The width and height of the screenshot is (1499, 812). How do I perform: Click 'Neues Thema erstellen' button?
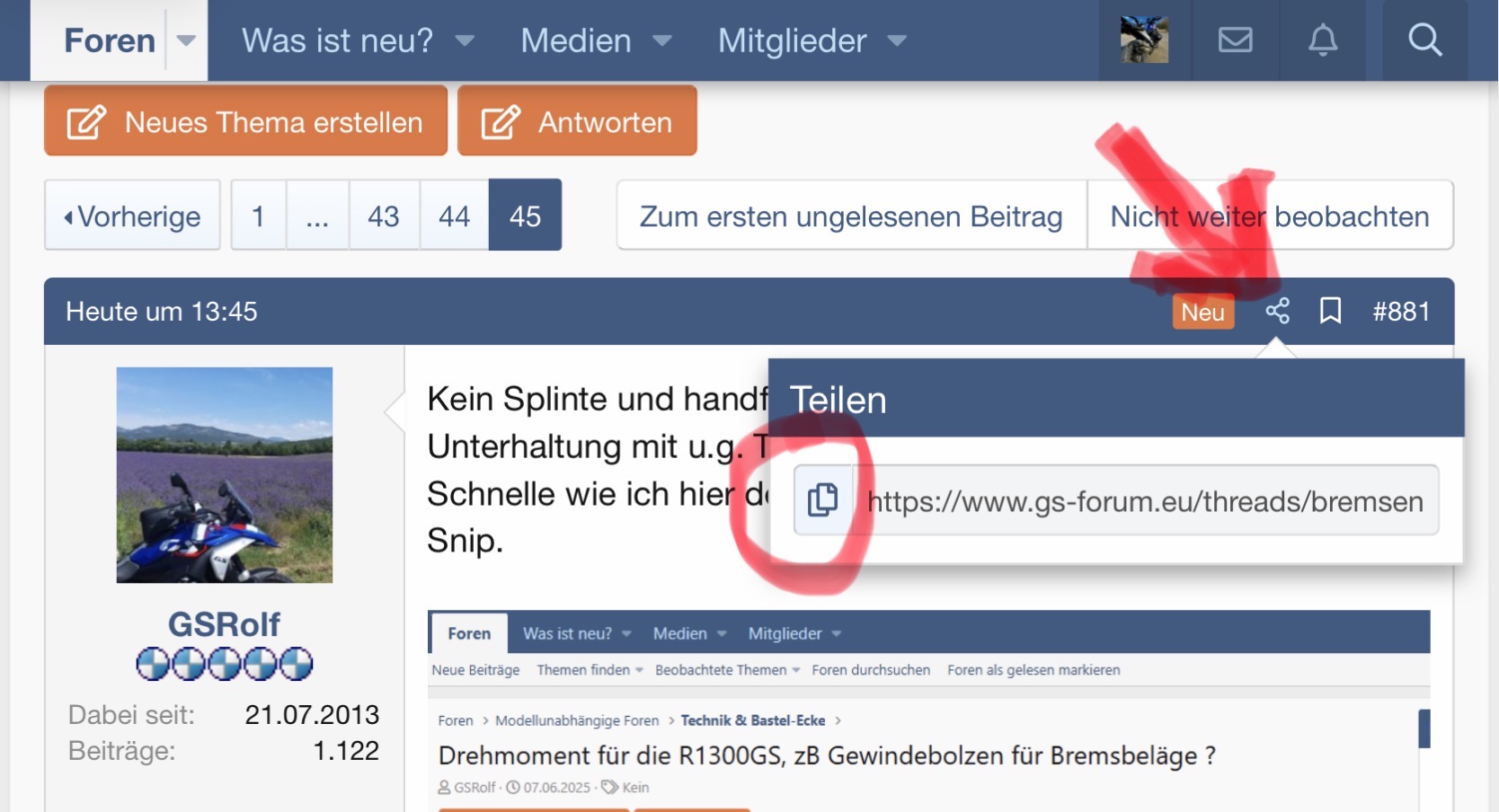[x=245, y=121]
